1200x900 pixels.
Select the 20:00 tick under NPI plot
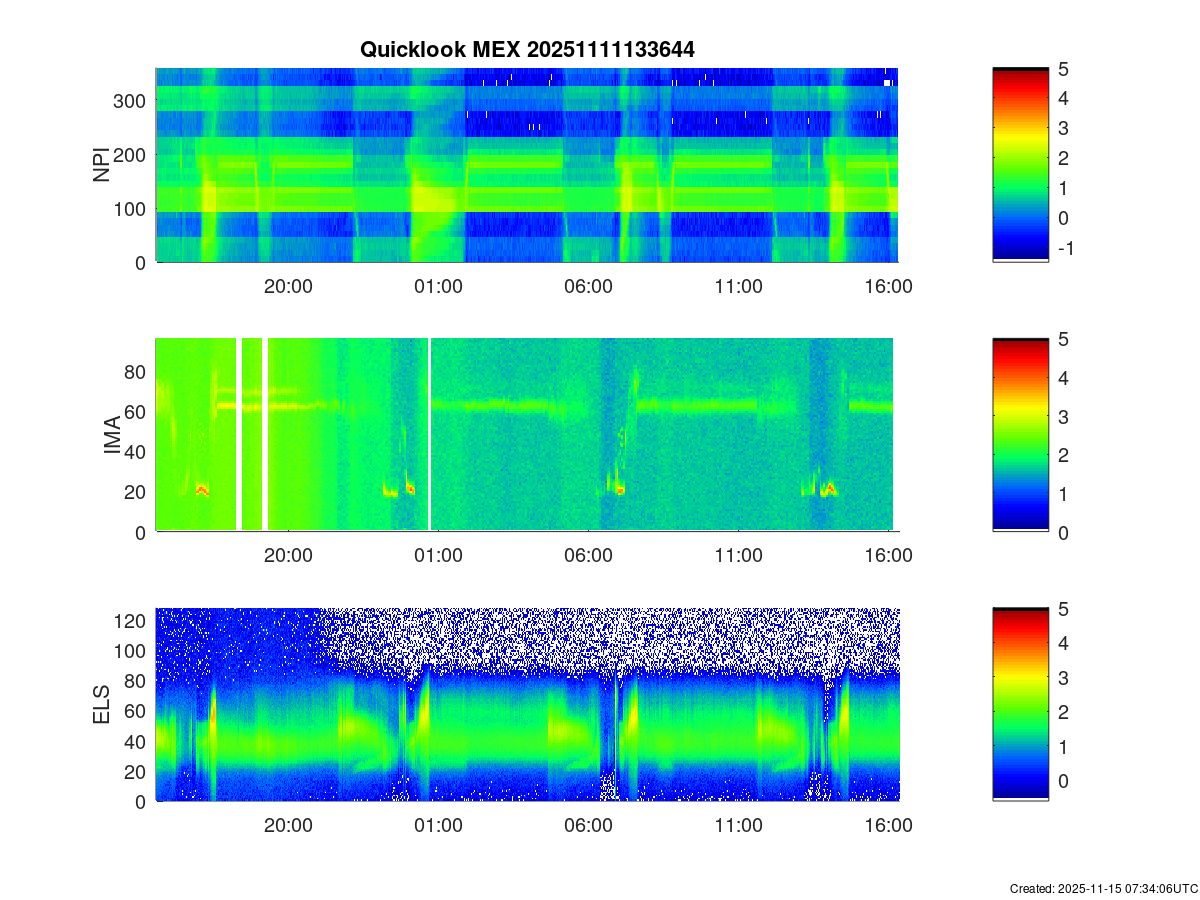(x=288, y=287)
